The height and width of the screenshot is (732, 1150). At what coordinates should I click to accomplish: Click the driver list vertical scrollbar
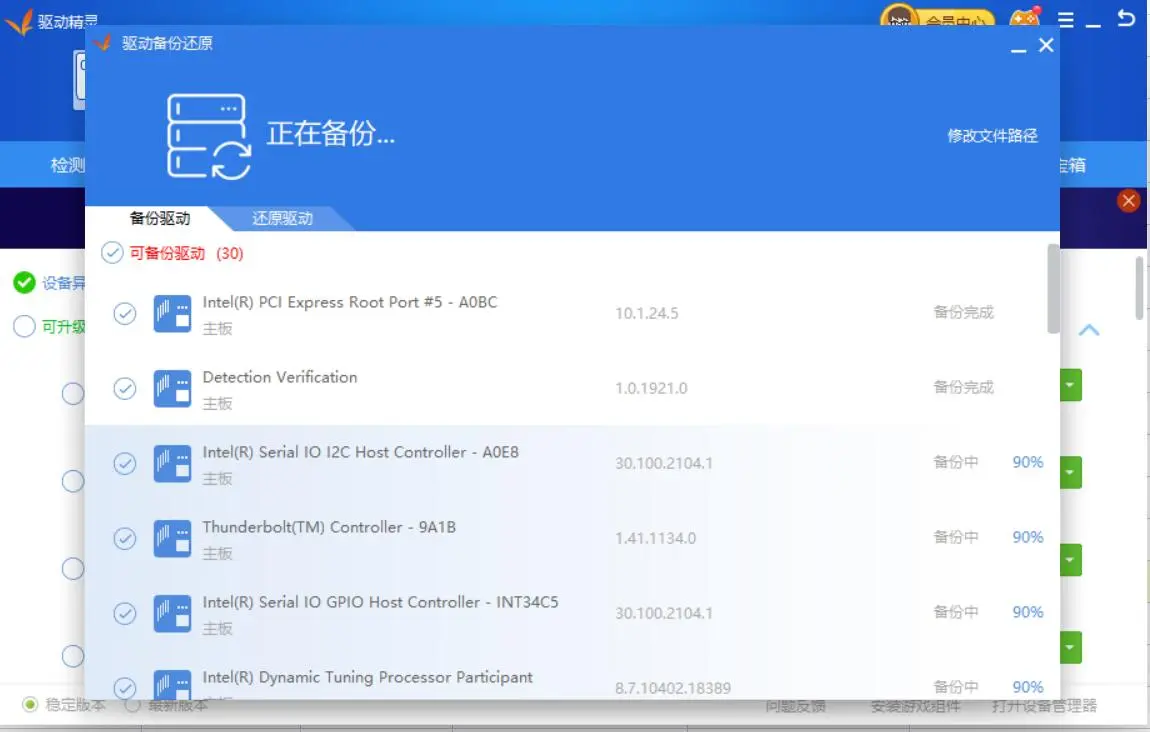click(x=1053, y=288)
